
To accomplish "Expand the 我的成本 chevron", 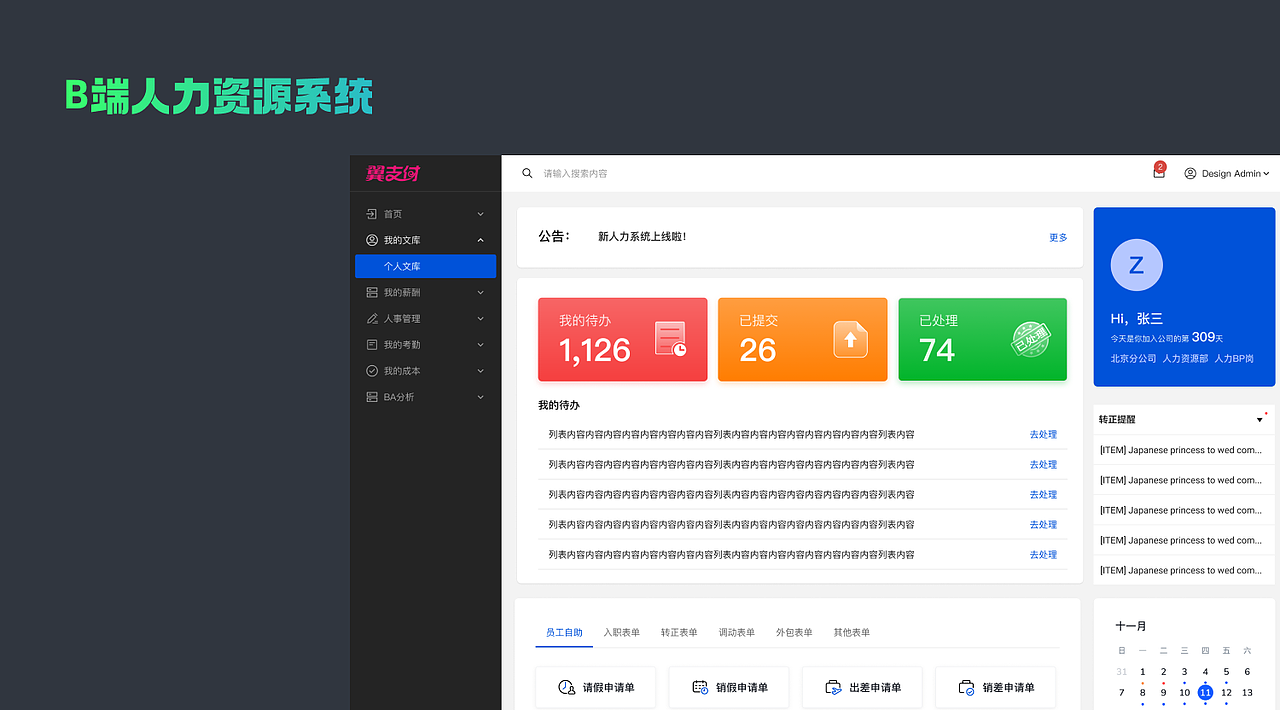I will [x=480, y=370].
